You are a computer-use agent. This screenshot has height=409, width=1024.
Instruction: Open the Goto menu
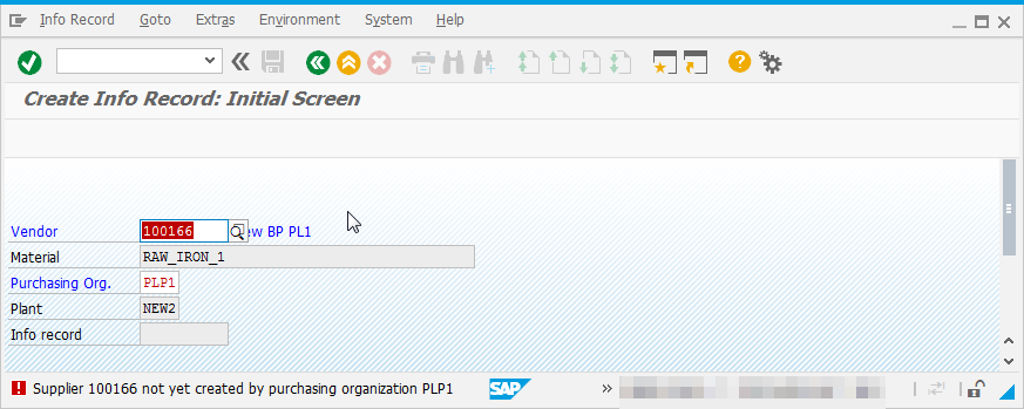[155, 20]
